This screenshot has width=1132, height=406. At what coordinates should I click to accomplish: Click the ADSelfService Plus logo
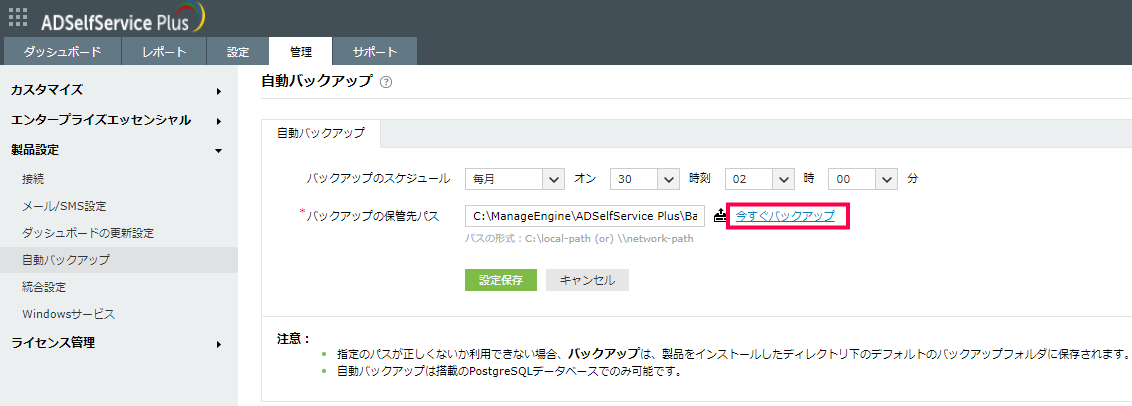pos(123,18)
